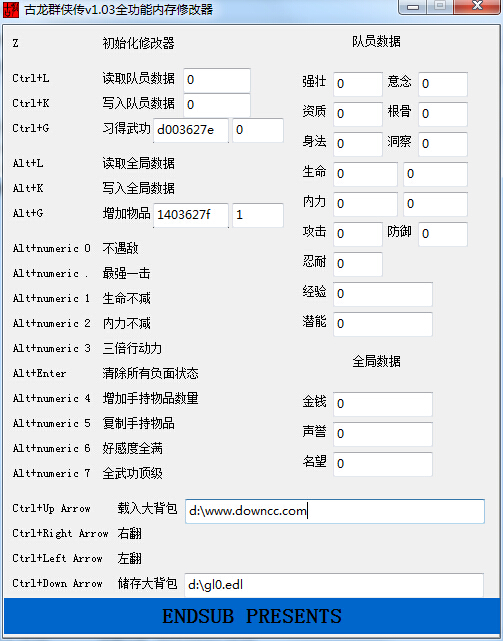
Task: Click the 增加手持物品数量 label
Action: click(x=150, y=398)
